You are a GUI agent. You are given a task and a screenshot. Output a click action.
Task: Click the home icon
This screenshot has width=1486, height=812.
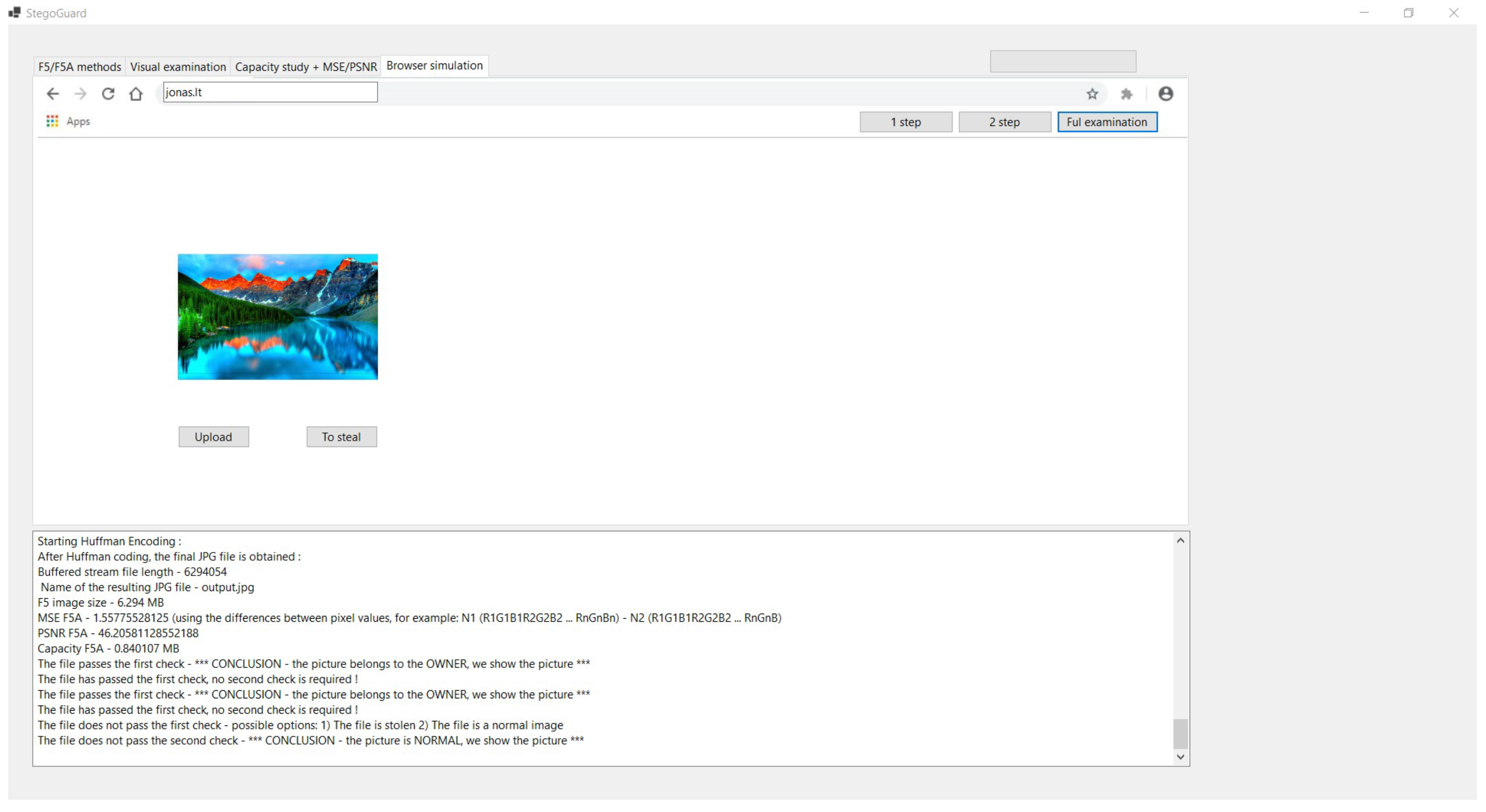click(135, 93)
